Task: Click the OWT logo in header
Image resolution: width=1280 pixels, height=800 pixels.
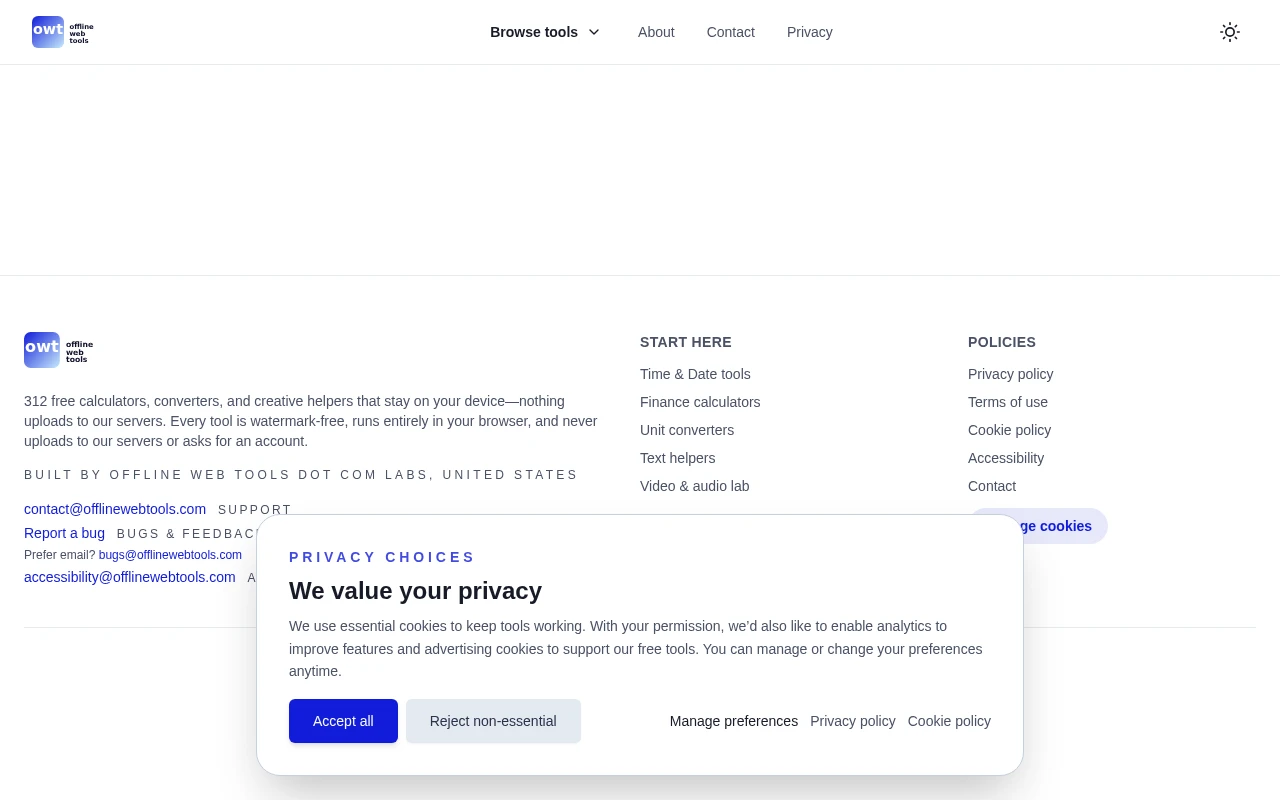Action: click(62, 32)
